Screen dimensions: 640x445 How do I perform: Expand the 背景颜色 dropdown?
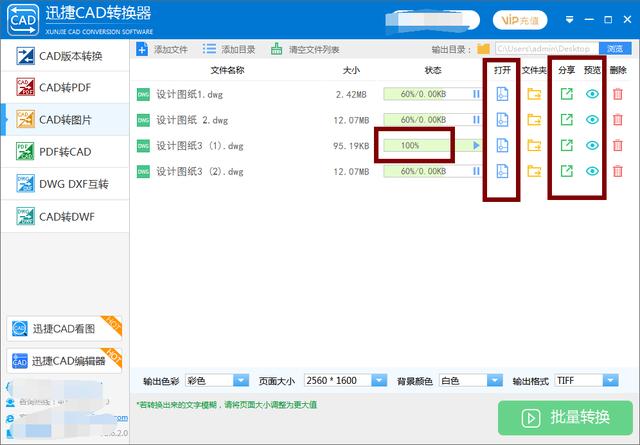495,380
